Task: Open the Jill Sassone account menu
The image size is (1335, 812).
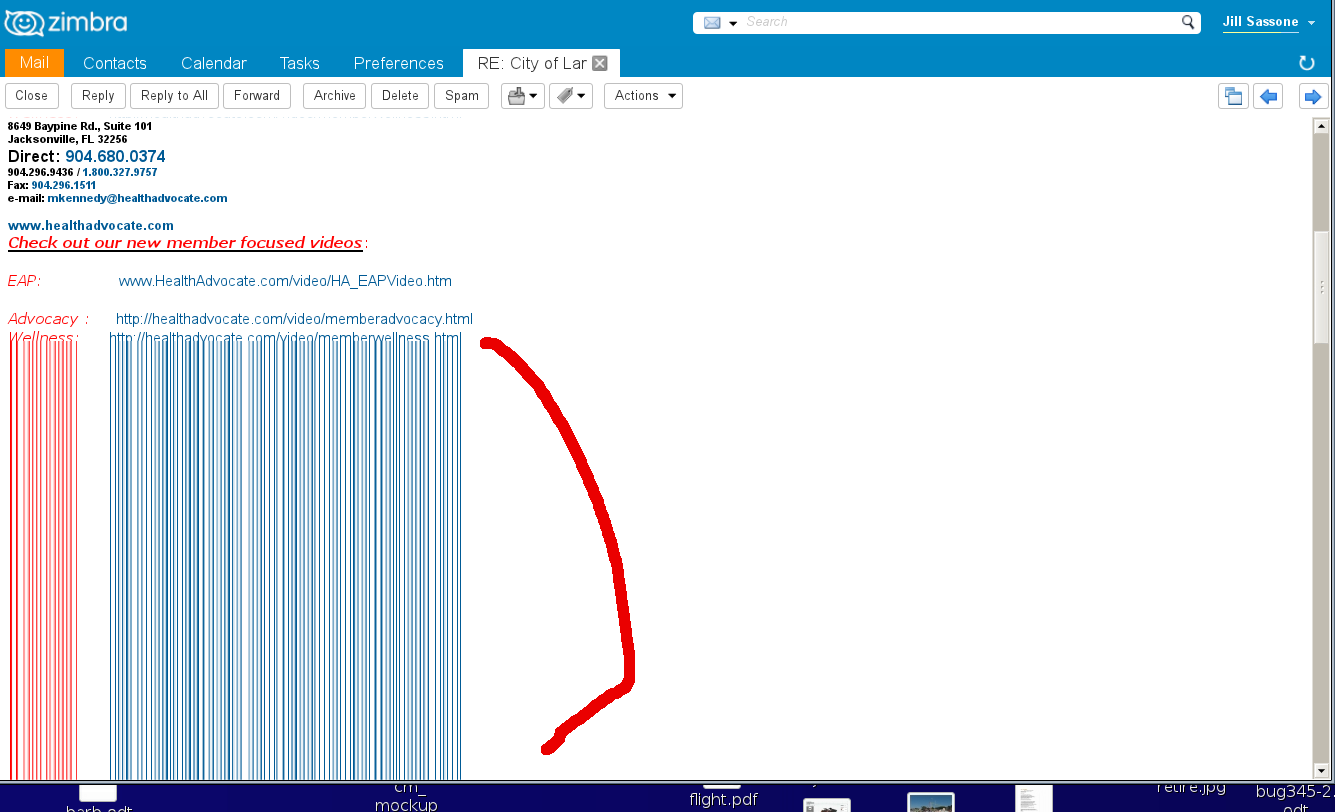Action: (x=1269, y=22)
